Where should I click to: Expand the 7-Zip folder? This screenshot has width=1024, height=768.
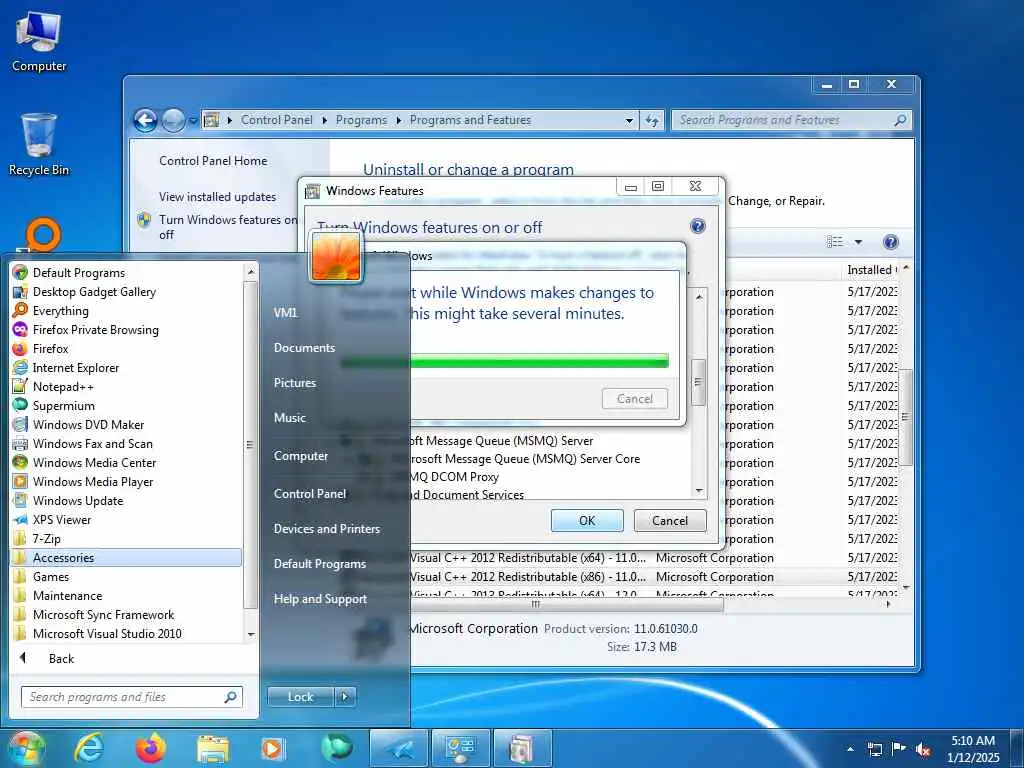tap(46, 539)
